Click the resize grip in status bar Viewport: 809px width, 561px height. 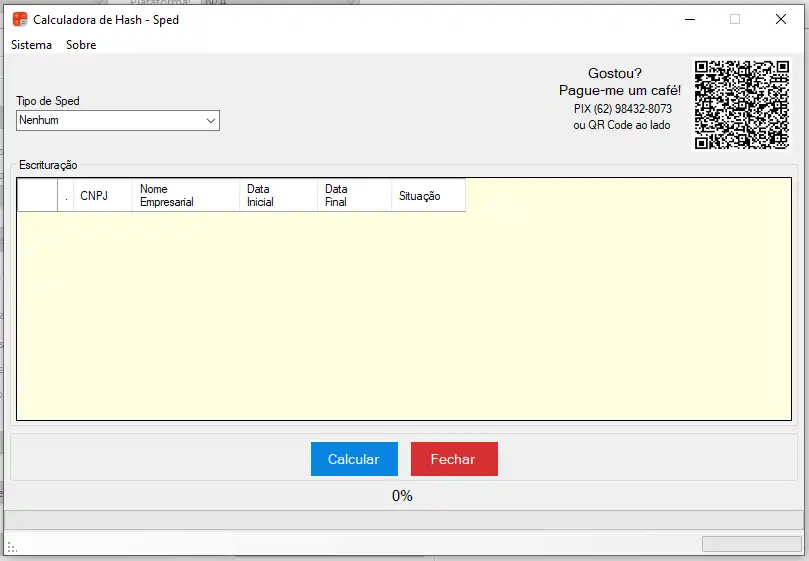point(11,548)
